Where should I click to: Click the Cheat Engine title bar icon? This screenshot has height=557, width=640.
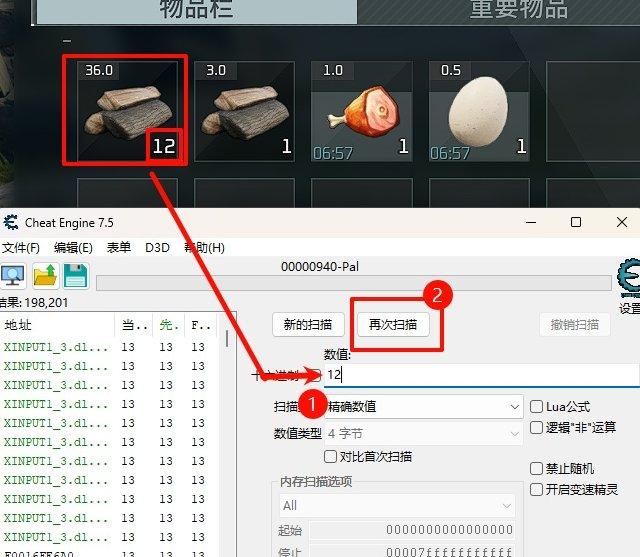pos(11,222)
